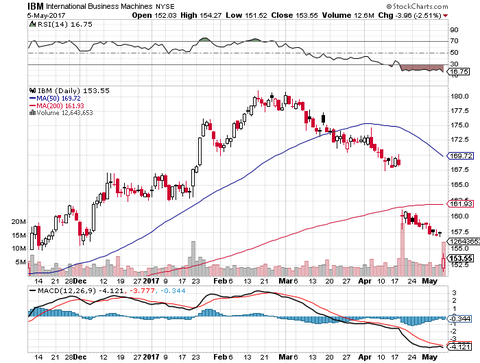This screenshot has width=480, height=363.
Task: Click the IBM ticker symbol title
Action: tap(35, 6)
